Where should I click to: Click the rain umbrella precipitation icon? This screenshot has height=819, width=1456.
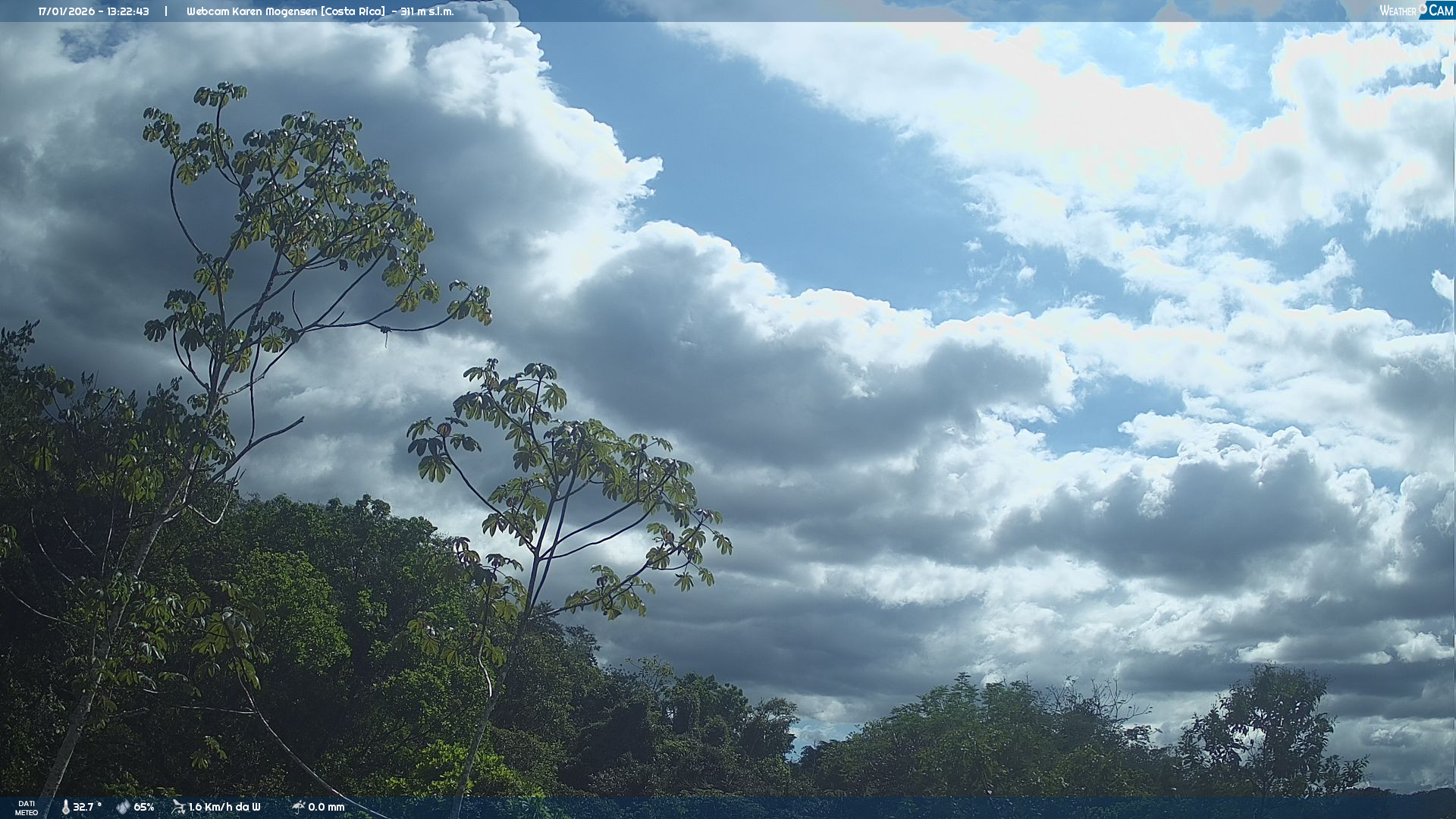pyautogui.click(x=298, y=807)
